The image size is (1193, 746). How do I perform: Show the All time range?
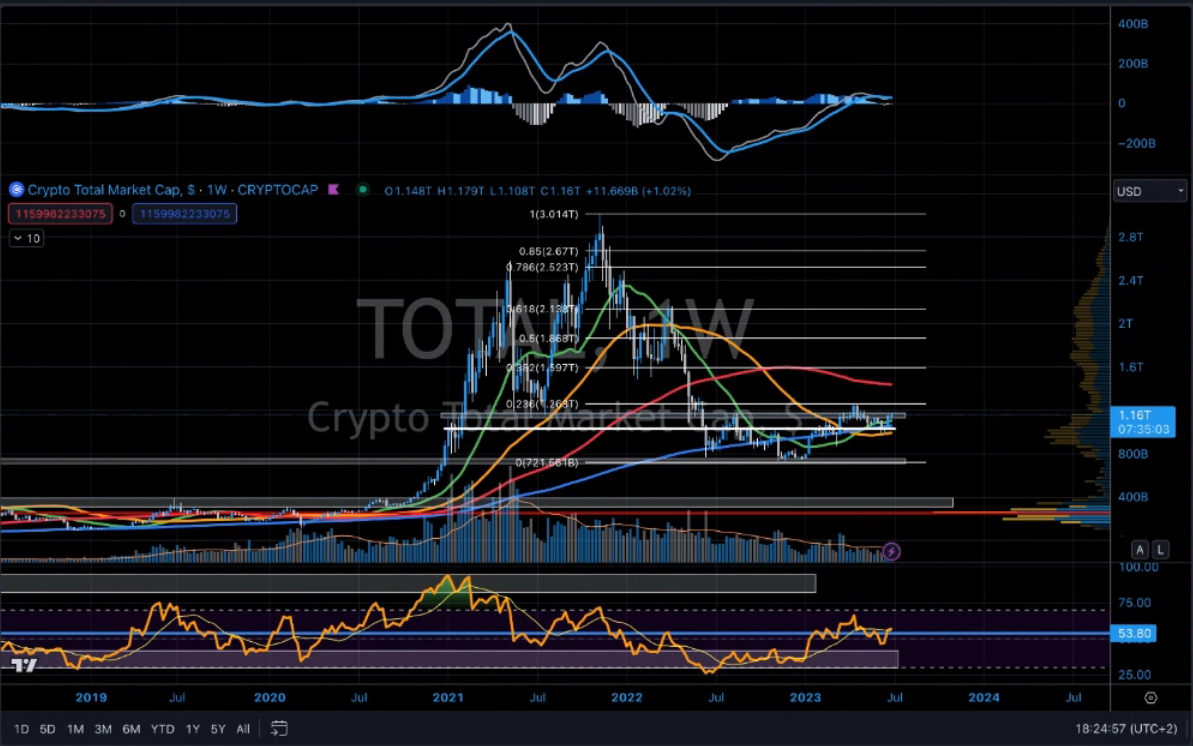(243, 729)
